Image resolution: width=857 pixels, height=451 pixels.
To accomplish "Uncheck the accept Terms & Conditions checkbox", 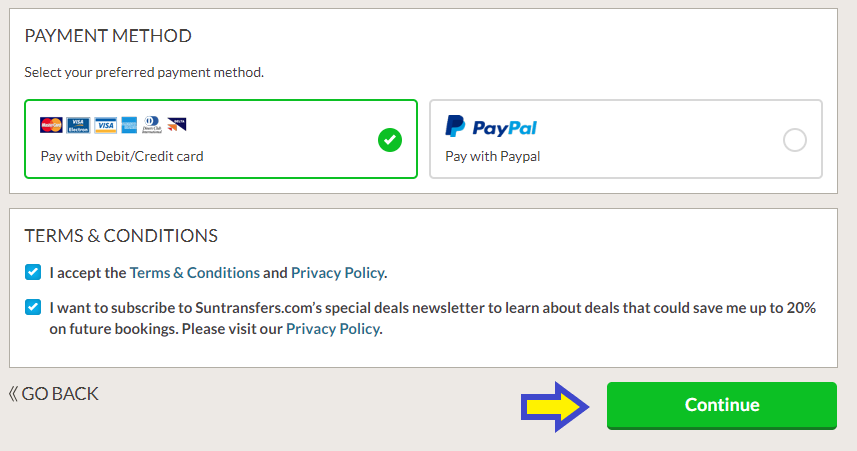I will [34, 272].
